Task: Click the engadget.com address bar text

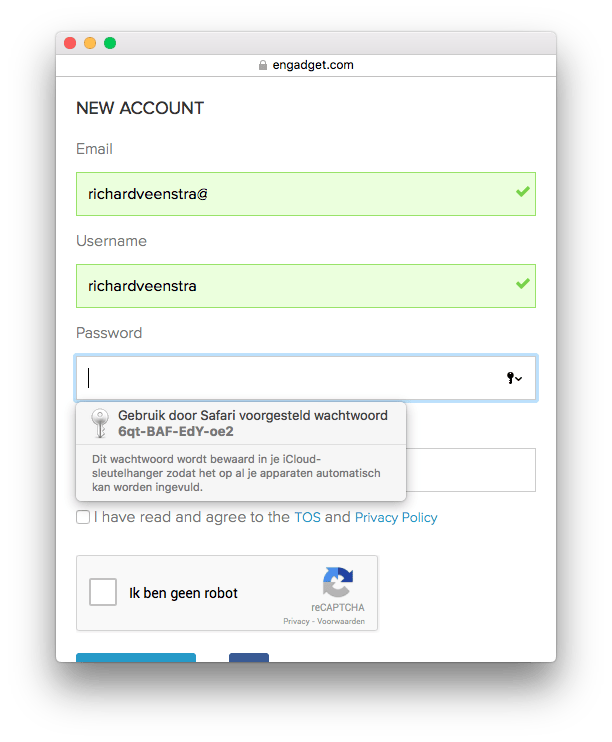Action: click(313, 65)
